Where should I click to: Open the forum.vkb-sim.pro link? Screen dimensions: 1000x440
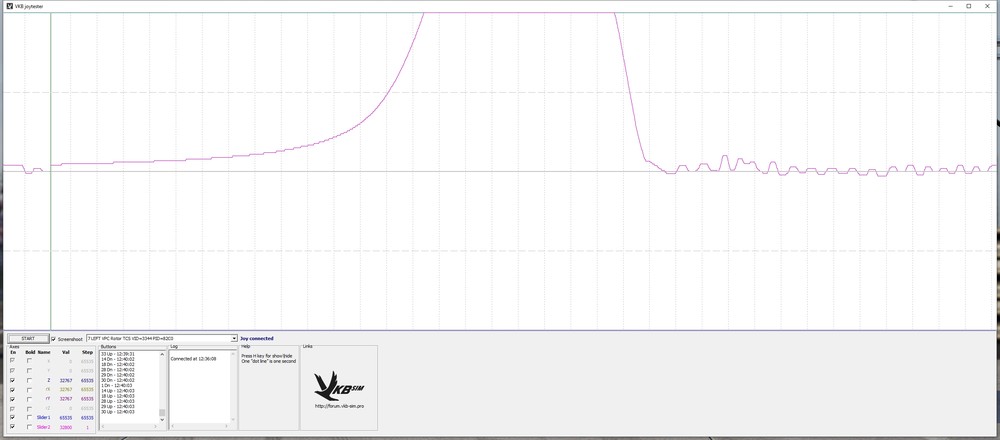pos(339,406)
